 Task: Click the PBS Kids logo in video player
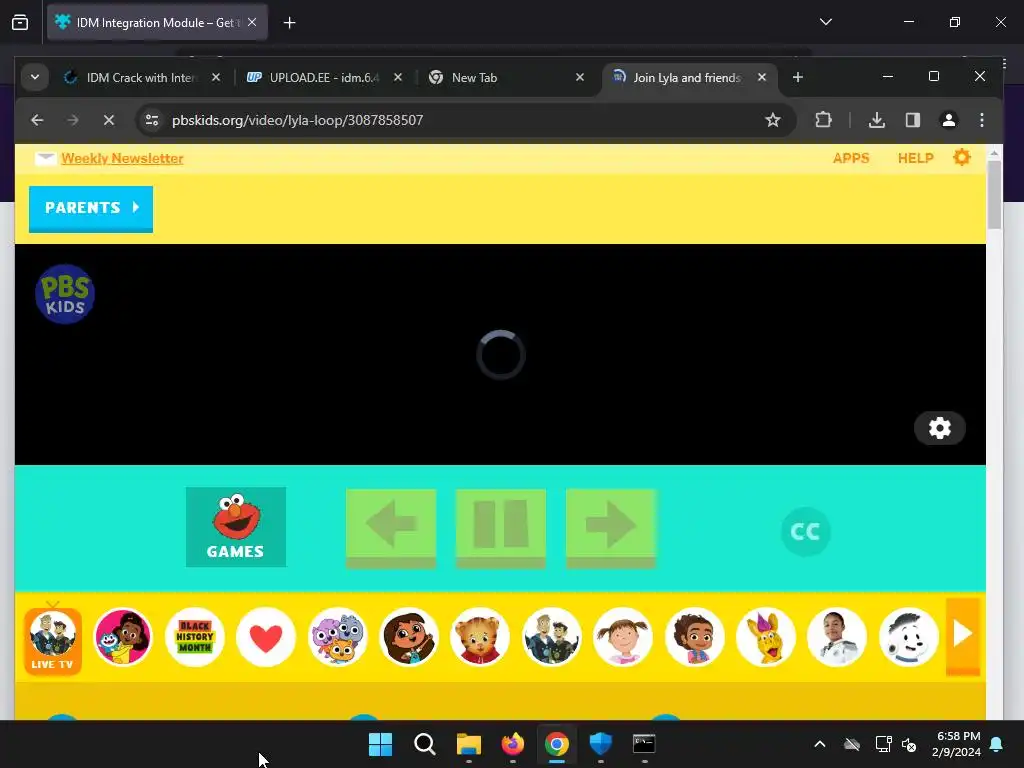65,294
